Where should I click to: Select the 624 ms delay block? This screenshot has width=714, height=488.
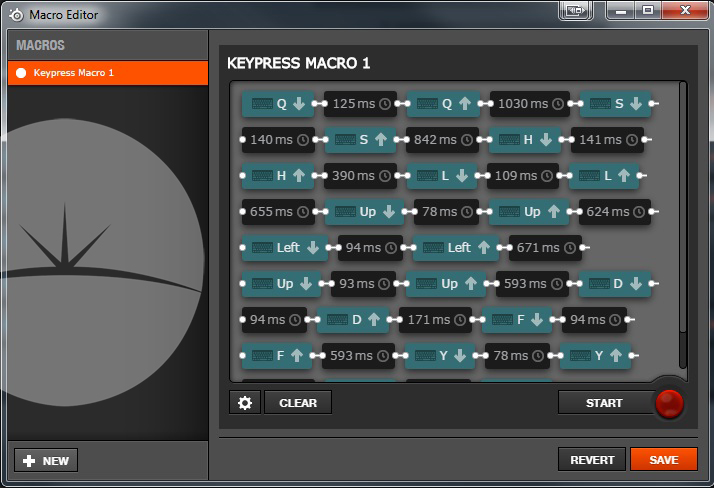click(615, 212)
